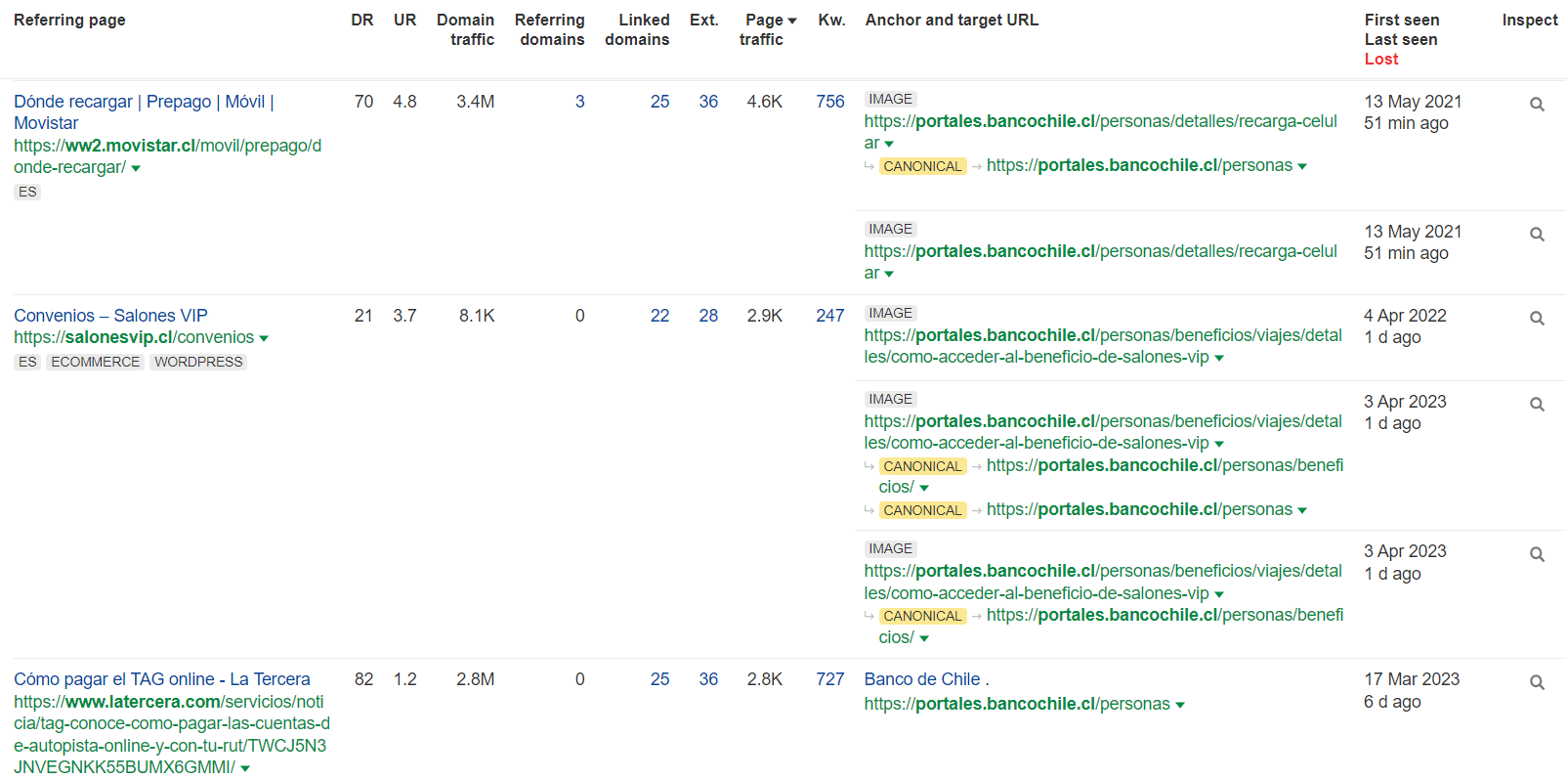Sort by Lost header in red
The image size is (1568, 780).
point(1381,59)
